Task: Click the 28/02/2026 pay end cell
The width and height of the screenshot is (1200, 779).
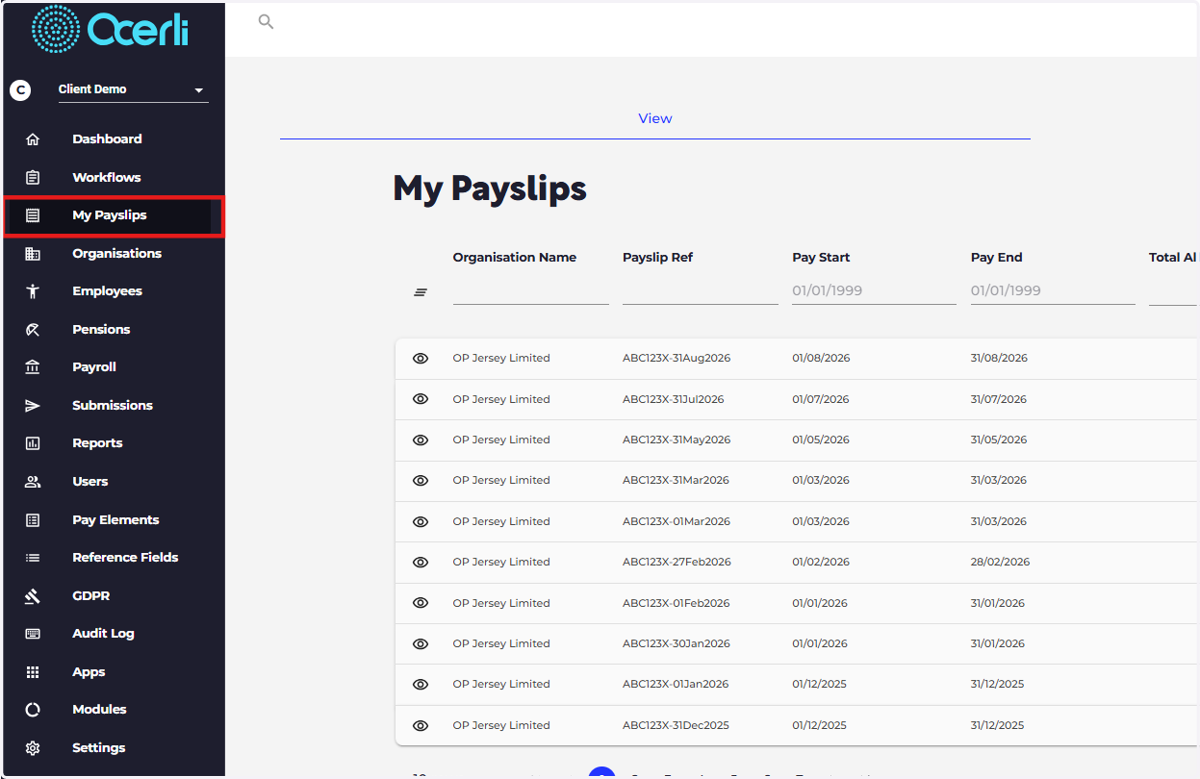Action: click(1000, 562)
